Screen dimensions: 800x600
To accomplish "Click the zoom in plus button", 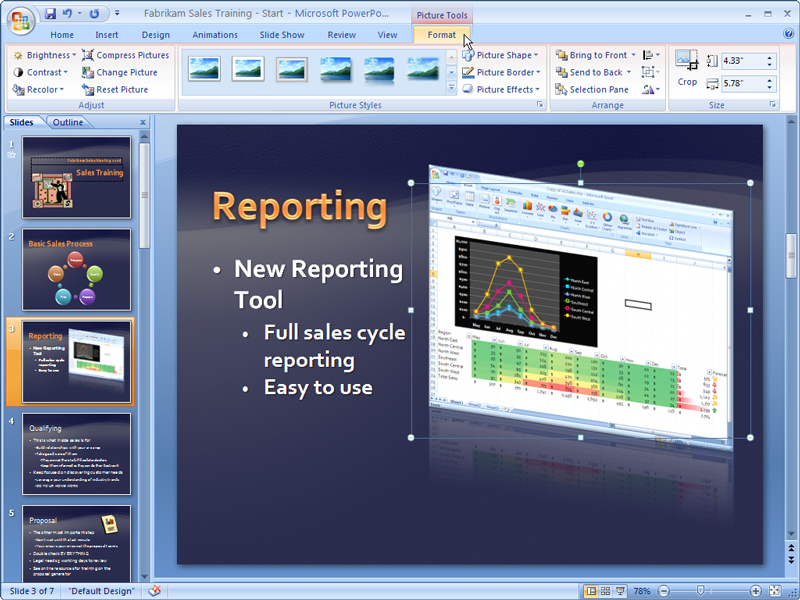I will point(756,591).
